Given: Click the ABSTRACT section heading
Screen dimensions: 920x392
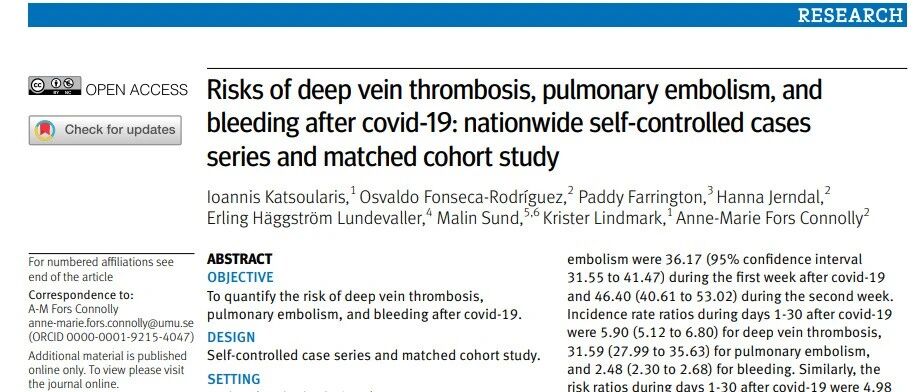Looking at the screenshot, I should point(239,259).
